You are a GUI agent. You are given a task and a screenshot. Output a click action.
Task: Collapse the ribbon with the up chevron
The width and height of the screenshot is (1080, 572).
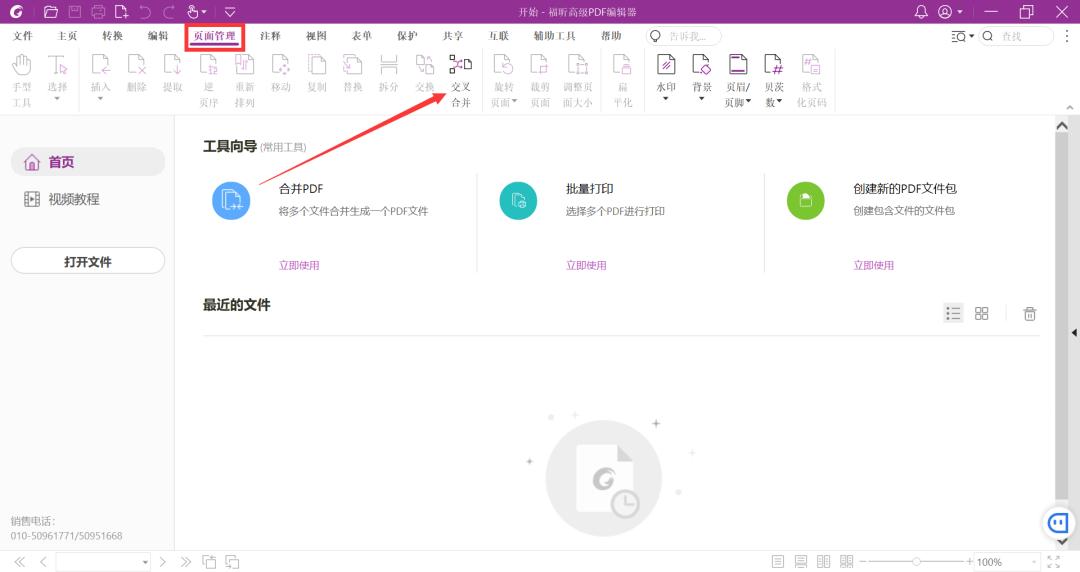pyautogui.click(x=1070, y=108)
